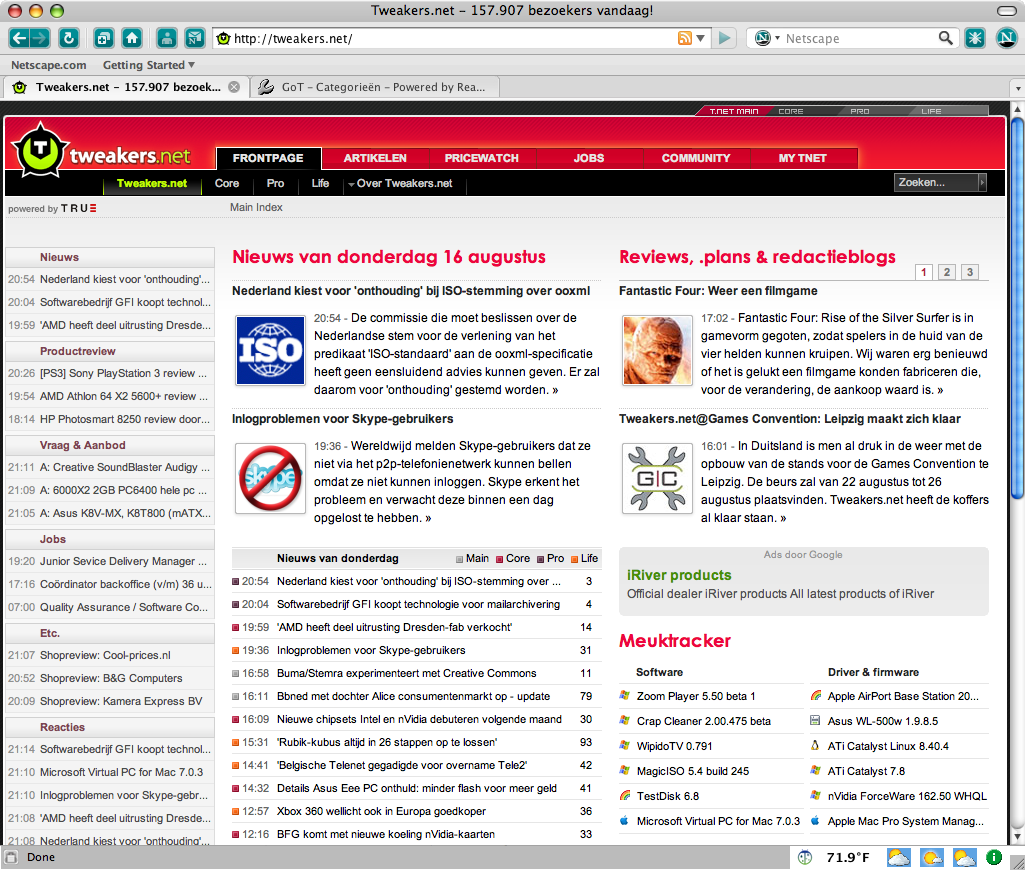
Task: Toggle the Core news filter
Action: click(x=512, y=558)
